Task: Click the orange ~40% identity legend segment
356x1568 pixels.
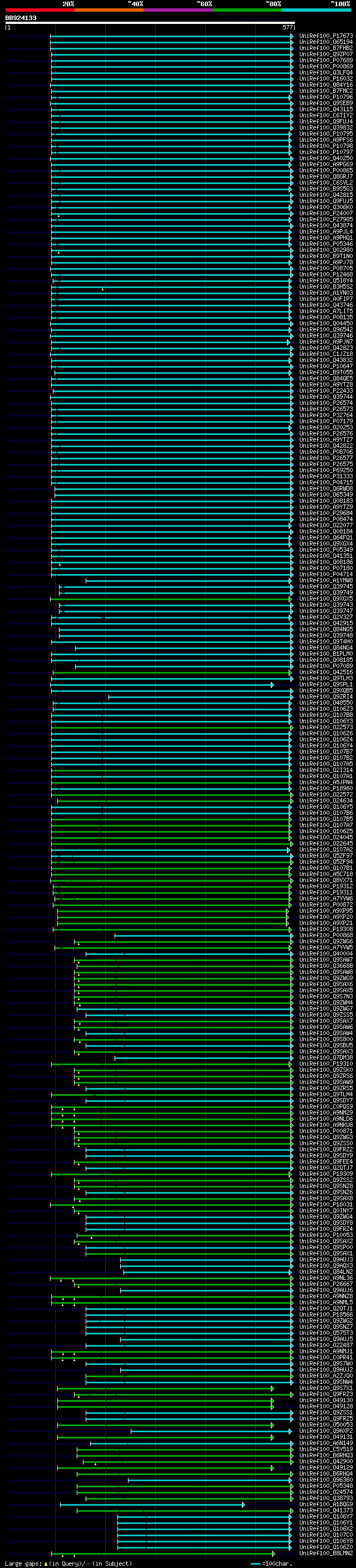Action: 109,10
